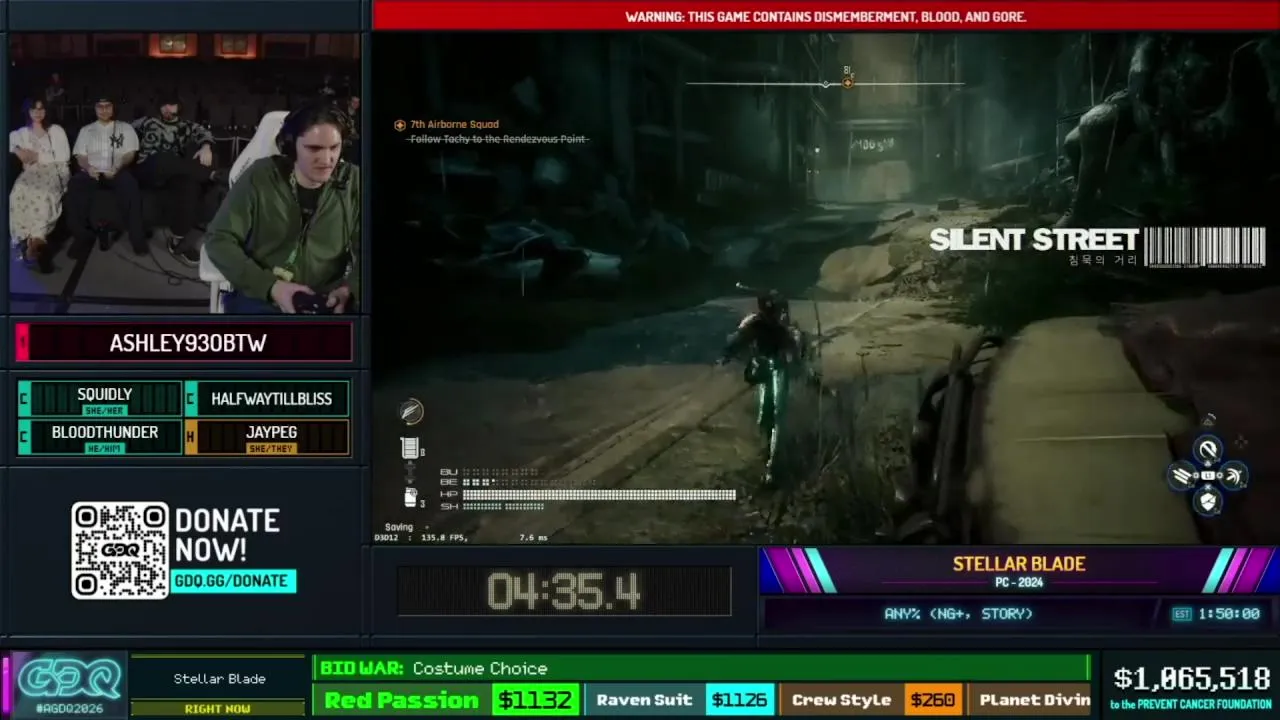Viewport: 1280px width, 720px height.
Task: Click the HP health bar
Action: click(x=598, y=494)
